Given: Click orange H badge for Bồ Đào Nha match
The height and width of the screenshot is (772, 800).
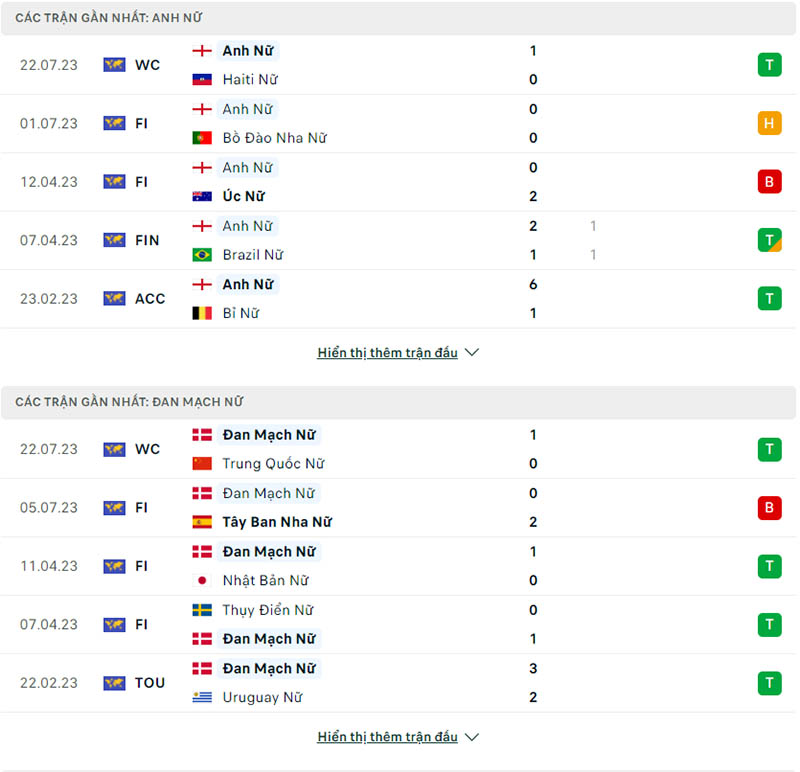Looking at the screenshot, I should (768, 123).
